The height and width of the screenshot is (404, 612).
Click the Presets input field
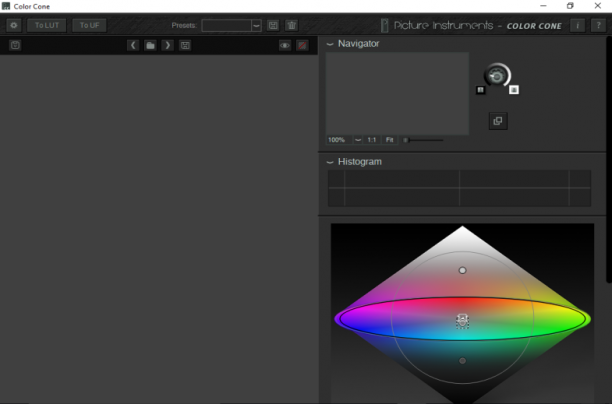pos(226,25)
